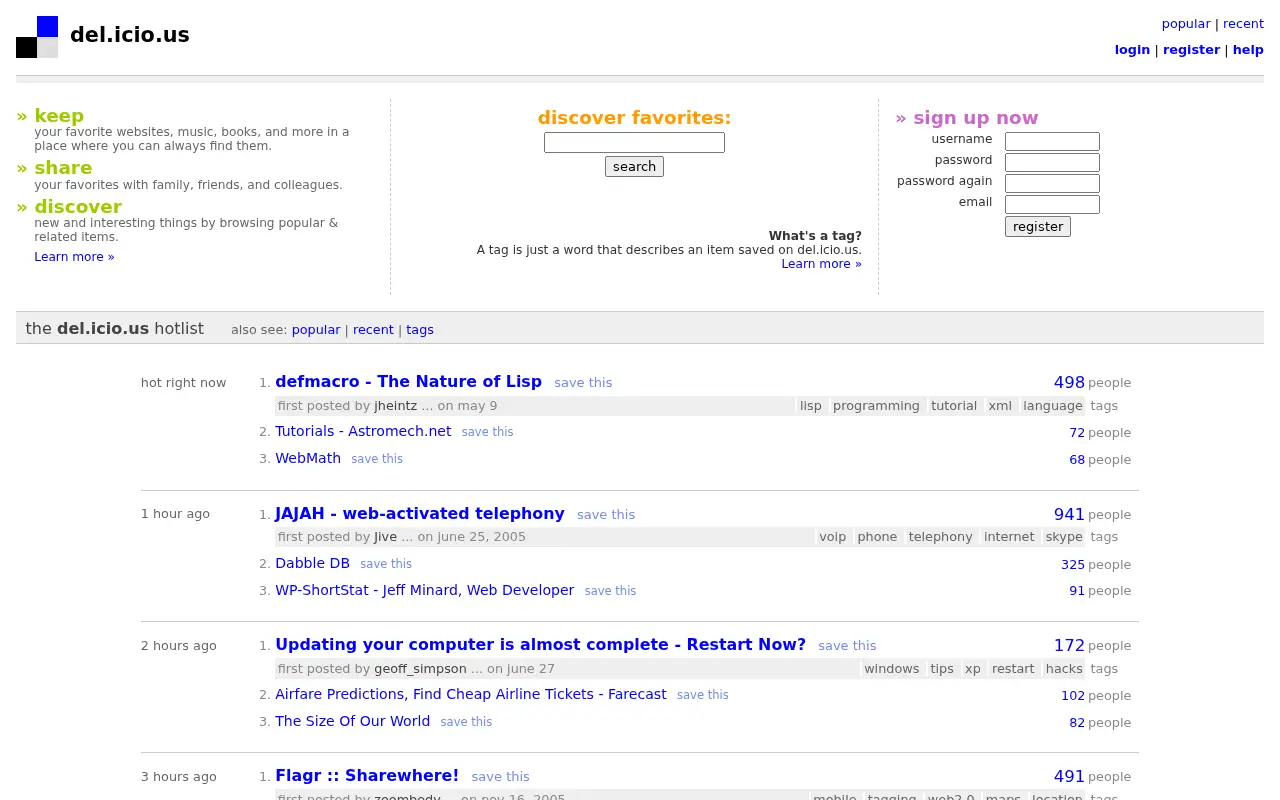
Task: Select the xml tag
Action: [1000, 406]
